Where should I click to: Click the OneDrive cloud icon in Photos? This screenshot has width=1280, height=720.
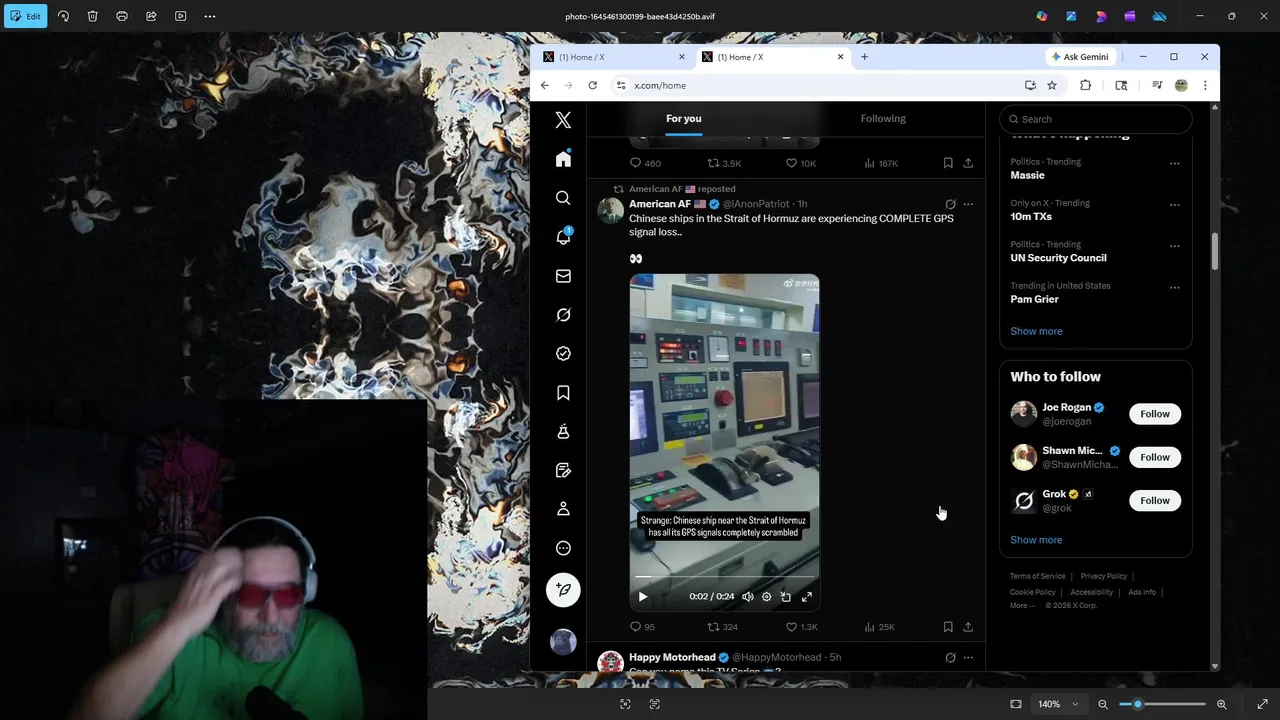point(1159,16)
